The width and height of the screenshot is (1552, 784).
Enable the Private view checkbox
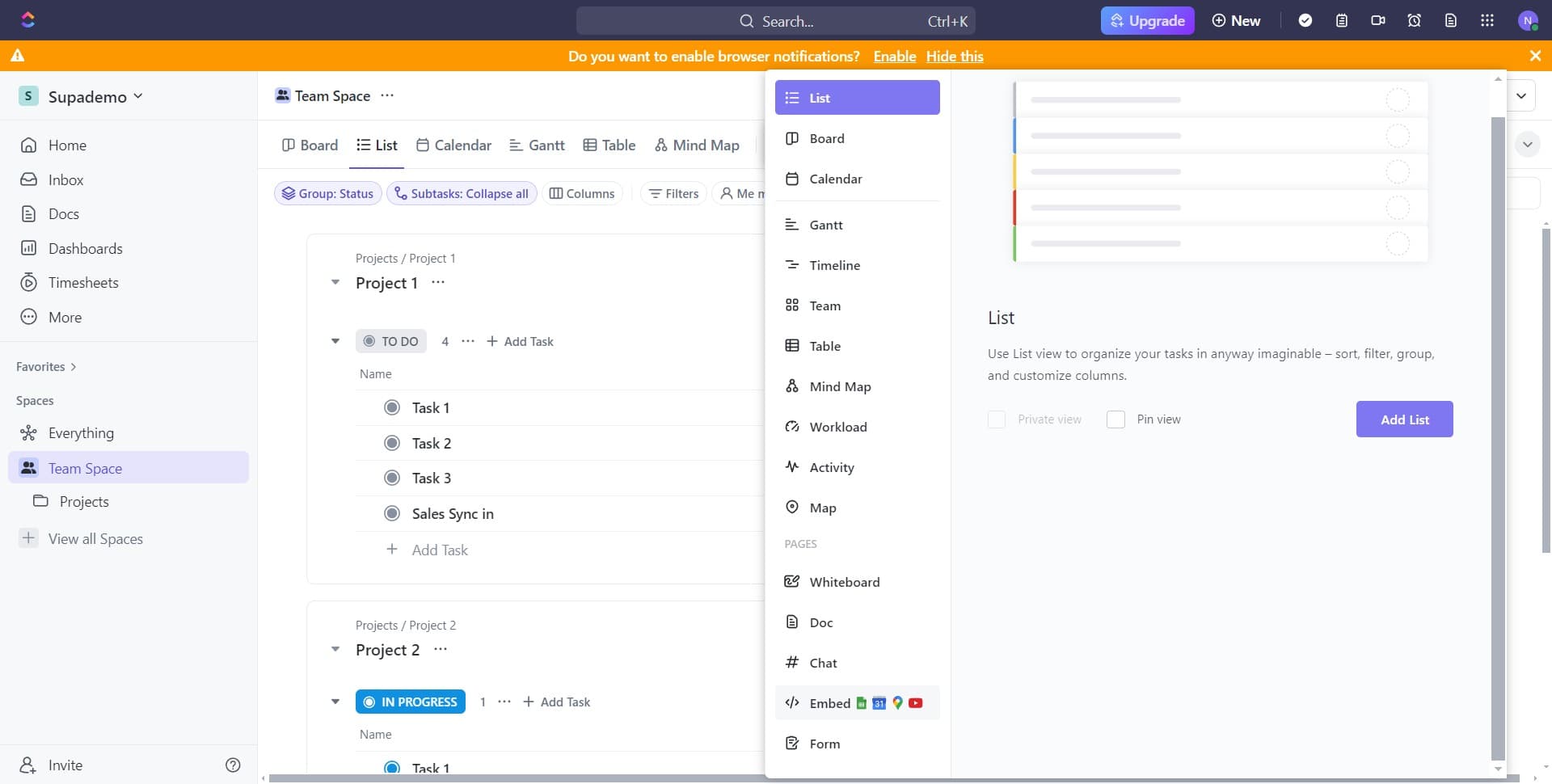tap(997, 419)
